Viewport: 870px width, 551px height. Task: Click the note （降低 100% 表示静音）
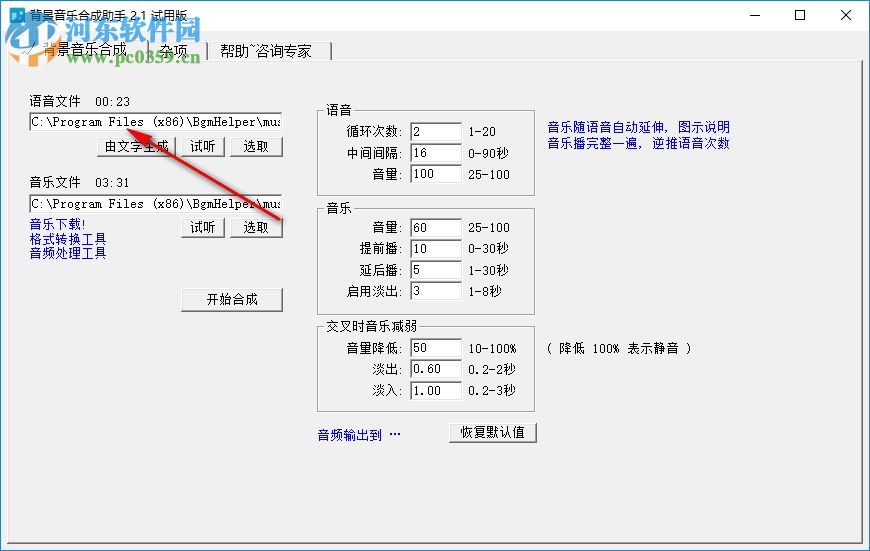click(x=619, y=348)
